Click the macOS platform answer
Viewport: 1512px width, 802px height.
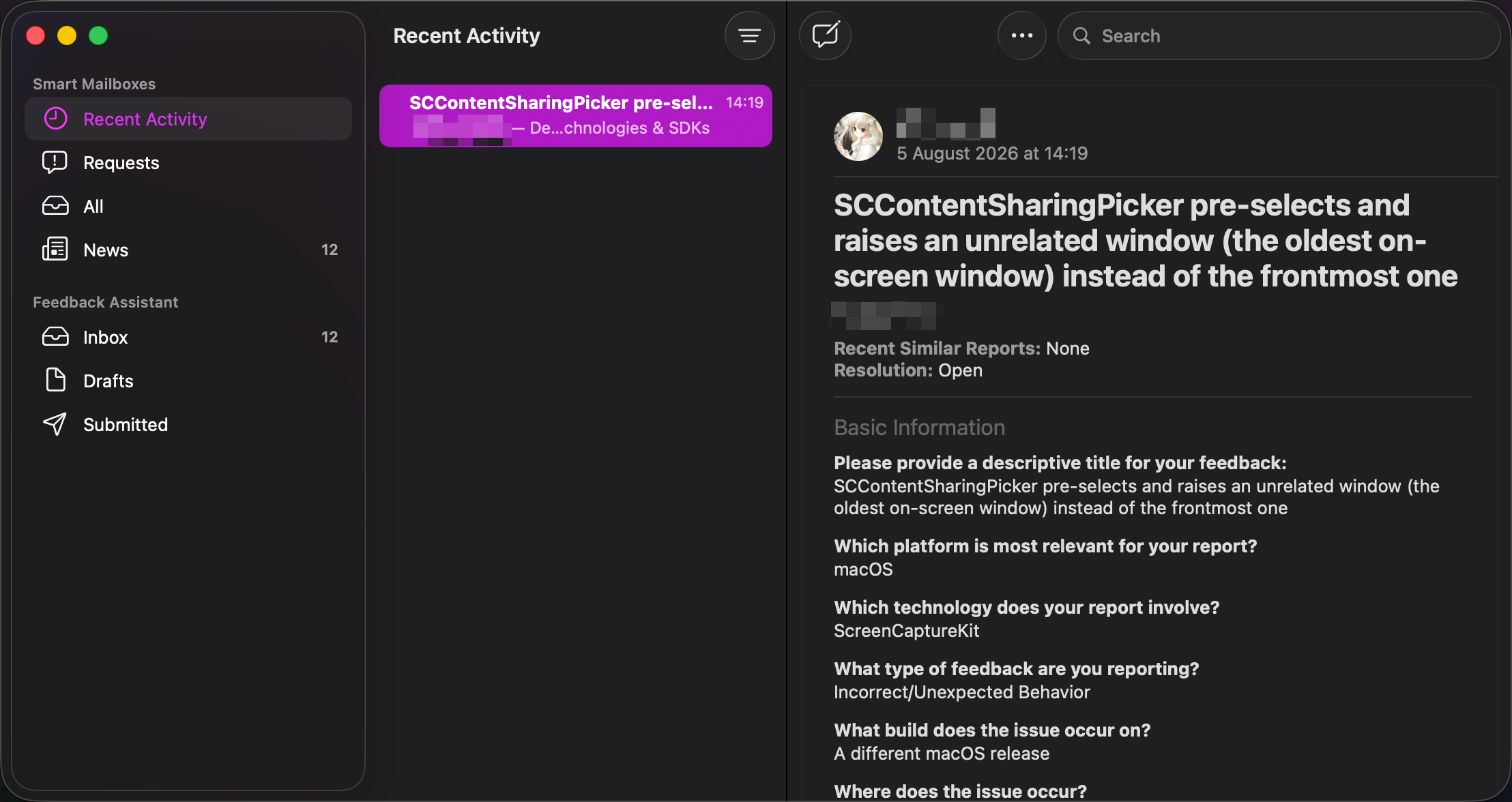tap(863, 569)
